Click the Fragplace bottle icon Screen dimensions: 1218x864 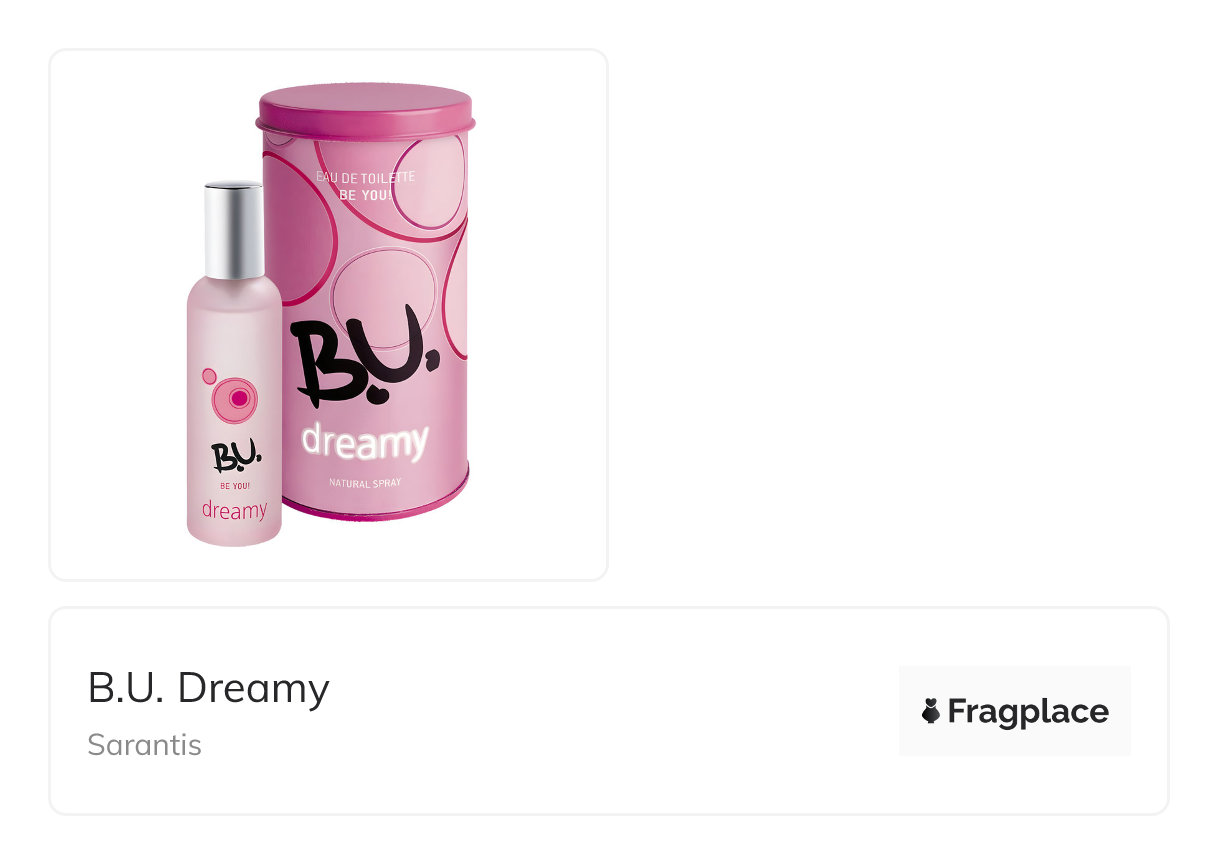point(930,711)
